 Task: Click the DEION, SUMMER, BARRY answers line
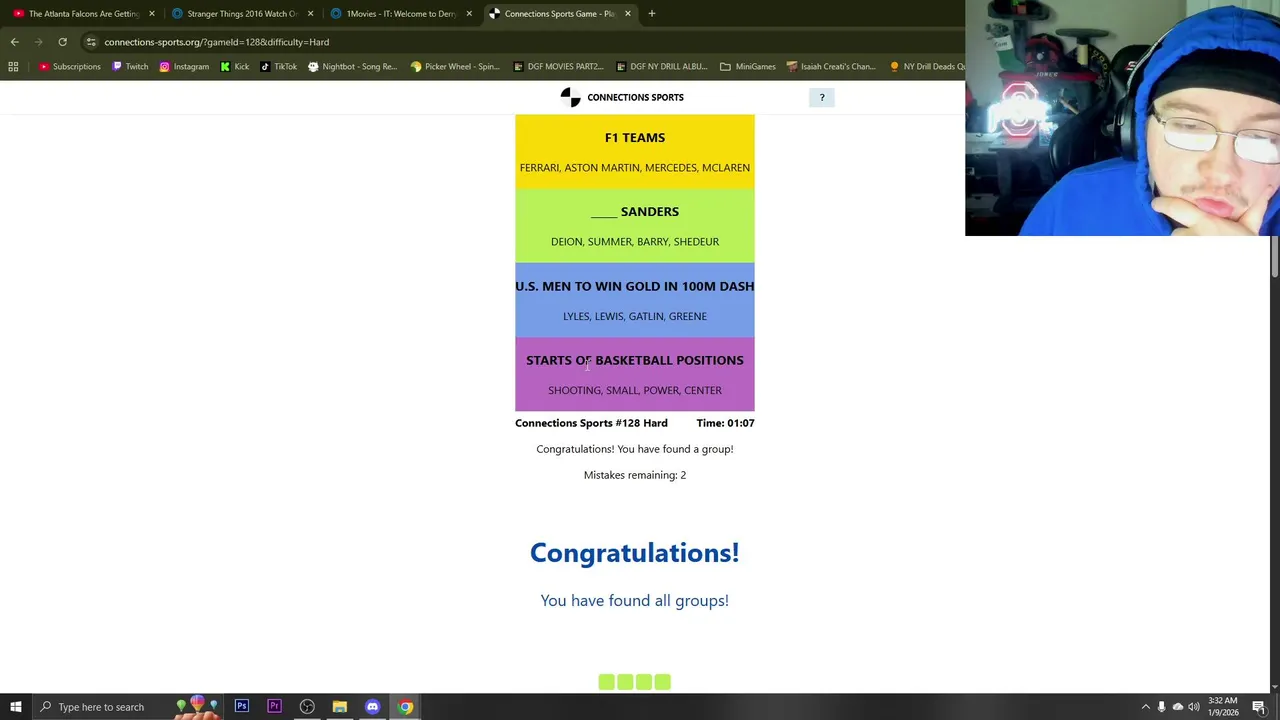pyautogui.click(x=635, y=241)
